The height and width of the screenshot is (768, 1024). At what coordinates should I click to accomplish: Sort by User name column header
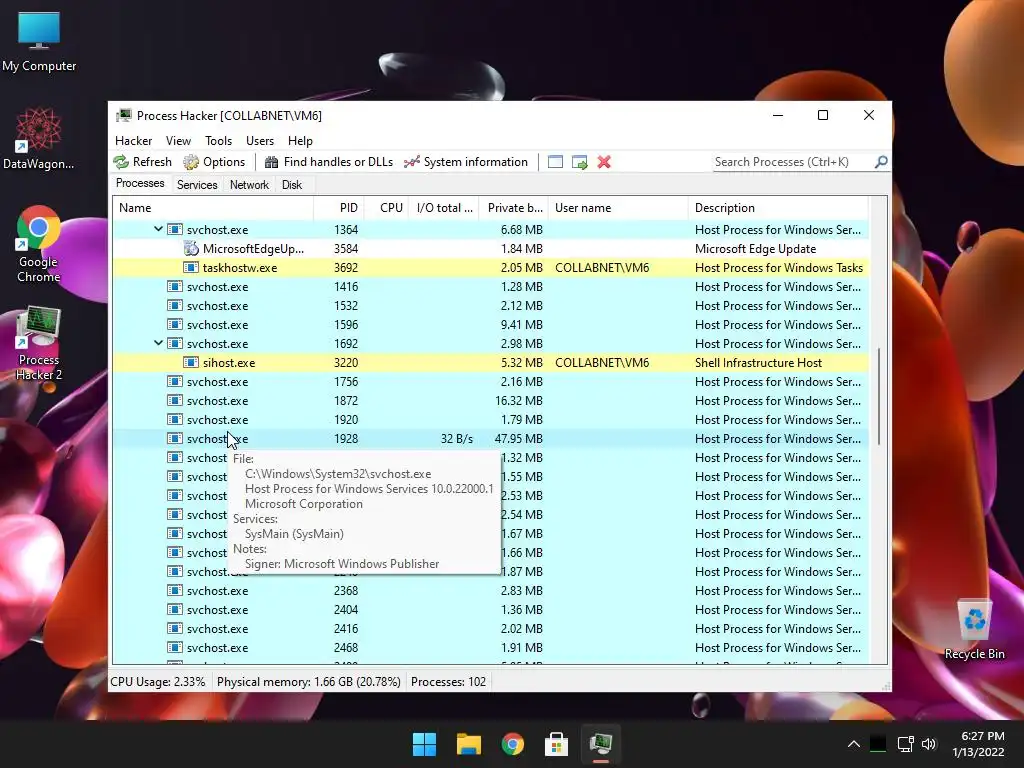coord(618,208)
